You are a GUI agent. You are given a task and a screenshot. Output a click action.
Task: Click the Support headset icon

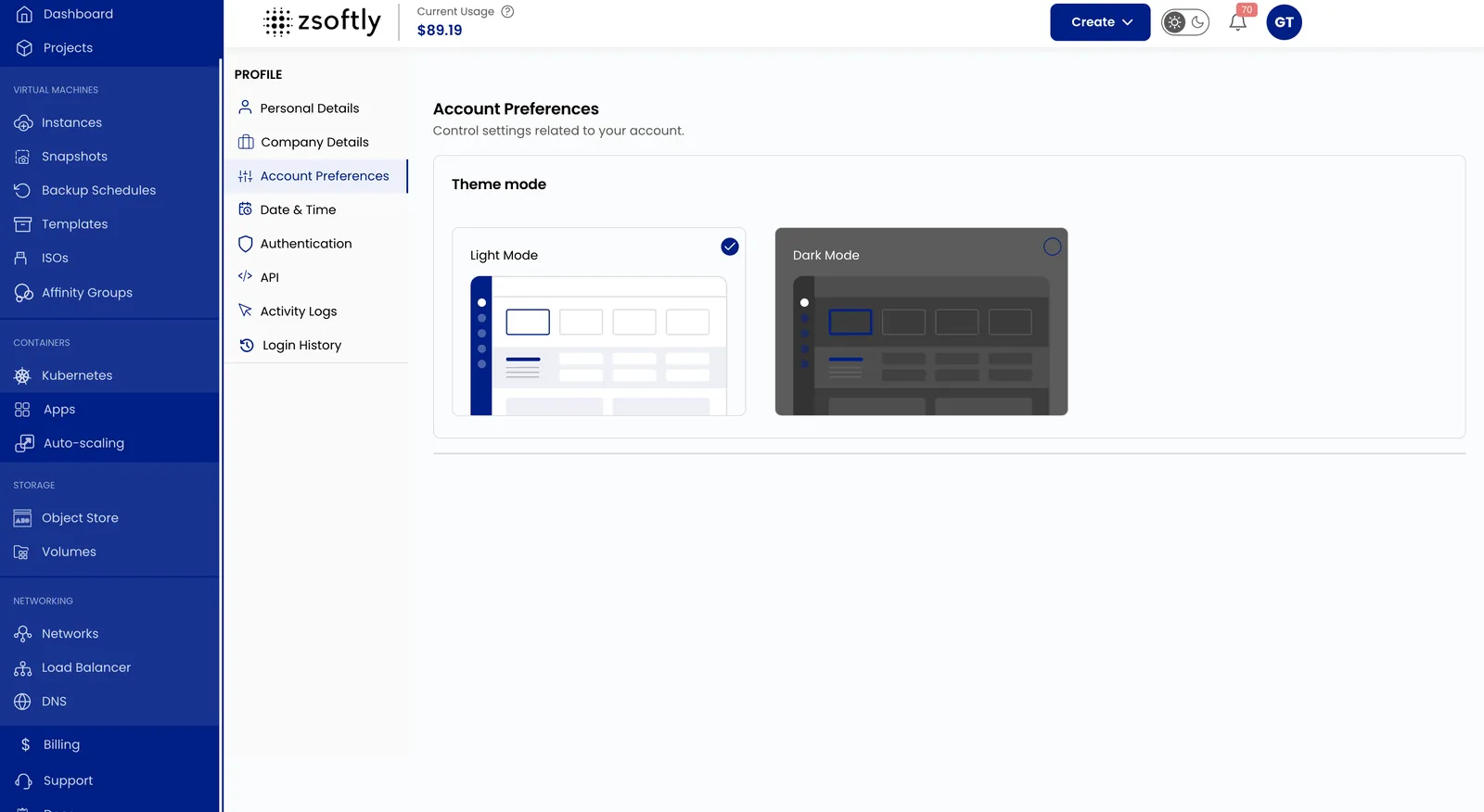24,781
